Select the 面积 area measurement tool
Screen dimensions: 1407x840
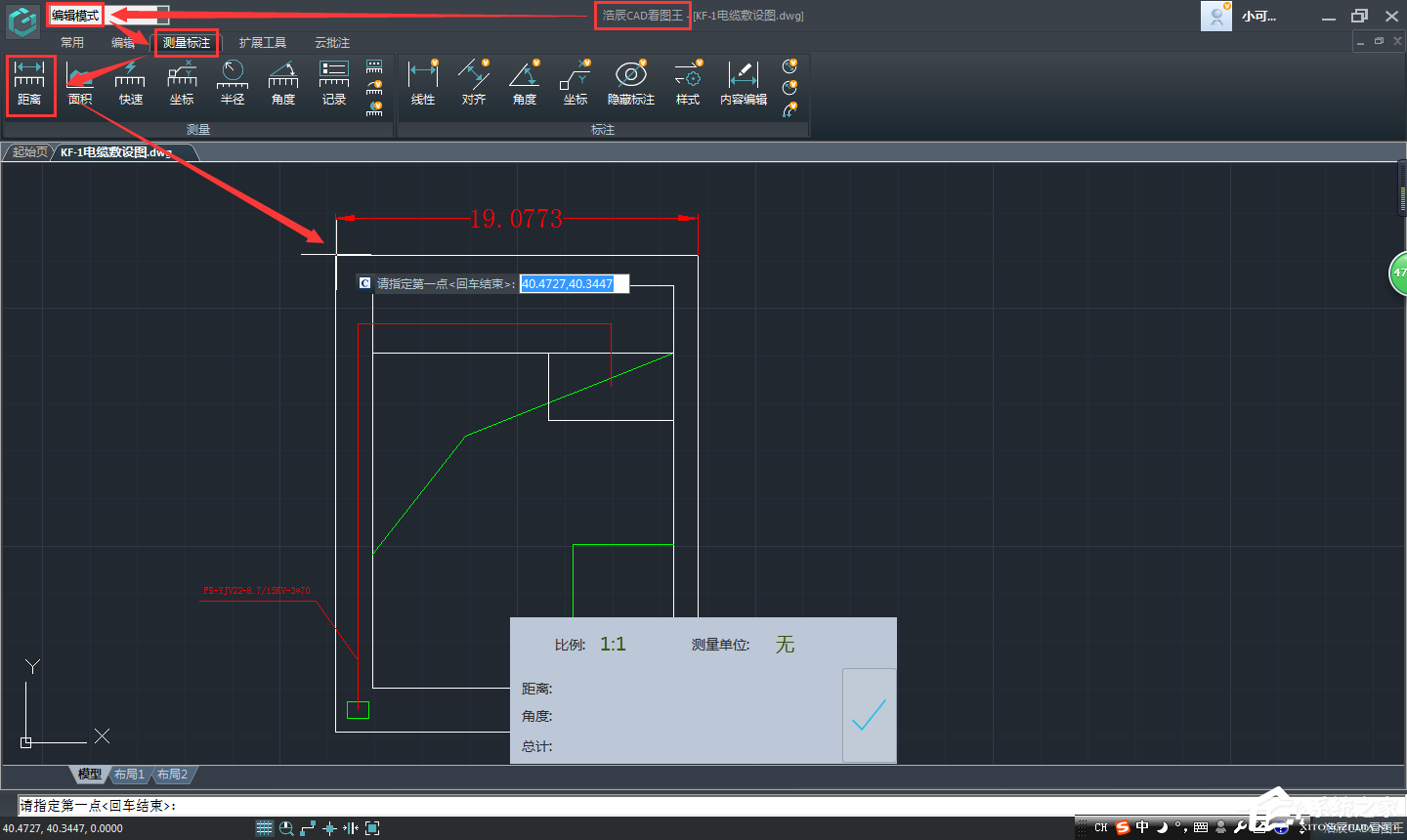[x=80, y=83]
